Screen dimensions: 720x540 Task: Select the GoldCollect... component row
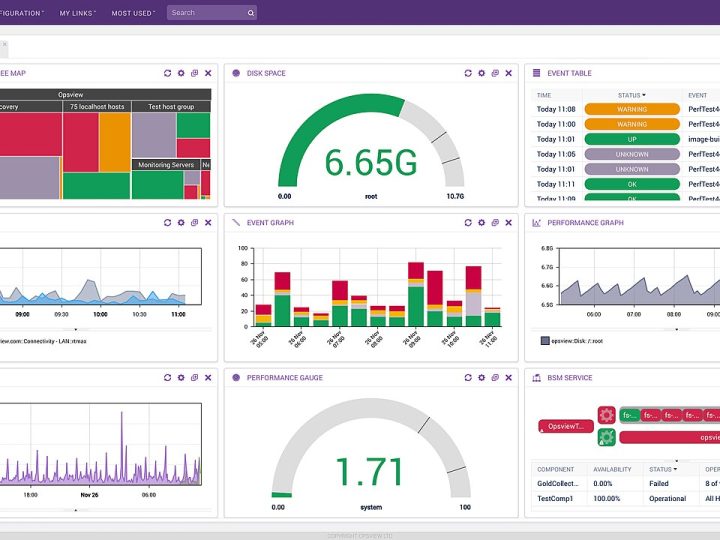point(625,484)
